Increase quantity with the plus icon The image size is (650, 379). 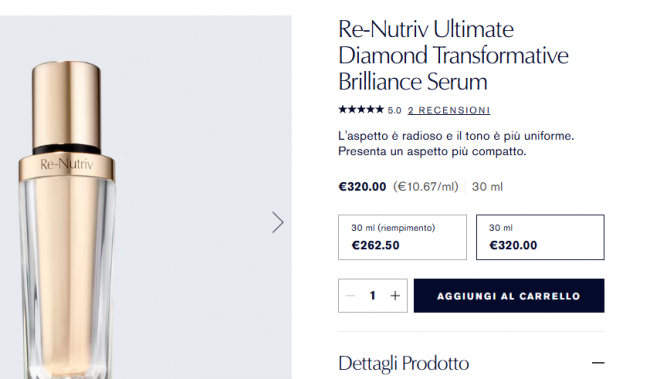point(395,296)
